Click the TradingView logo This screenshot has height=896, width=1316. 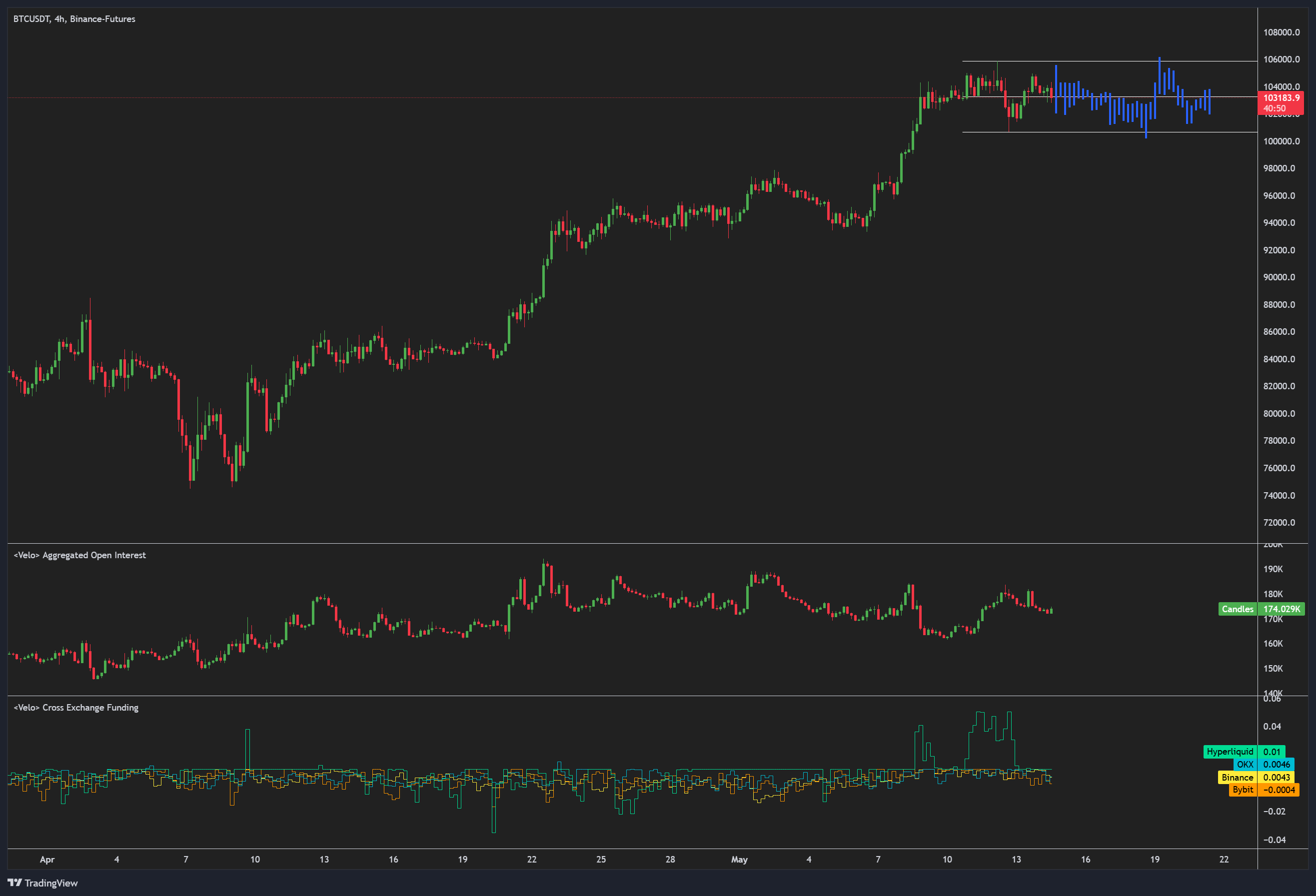pos(42,883)
